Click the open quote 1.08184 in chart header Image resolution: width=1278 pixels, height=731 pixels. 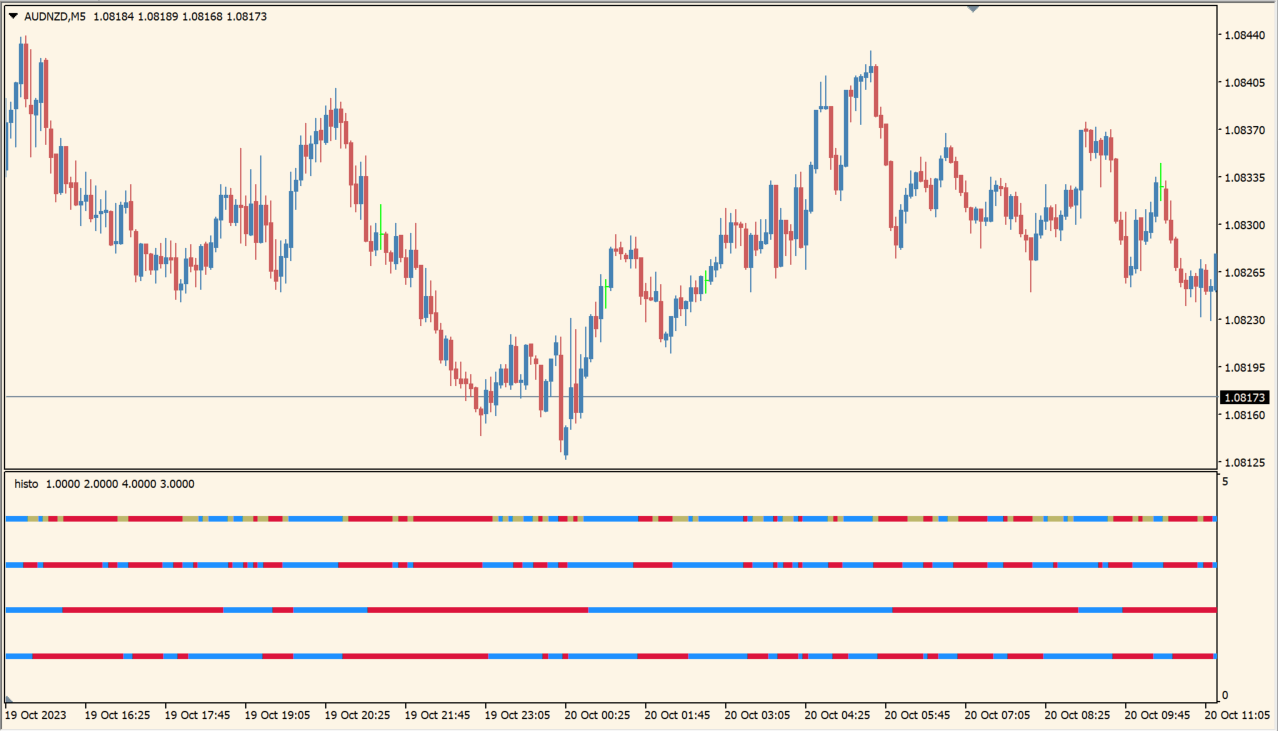pyautogui.click(x=111, y=16)
